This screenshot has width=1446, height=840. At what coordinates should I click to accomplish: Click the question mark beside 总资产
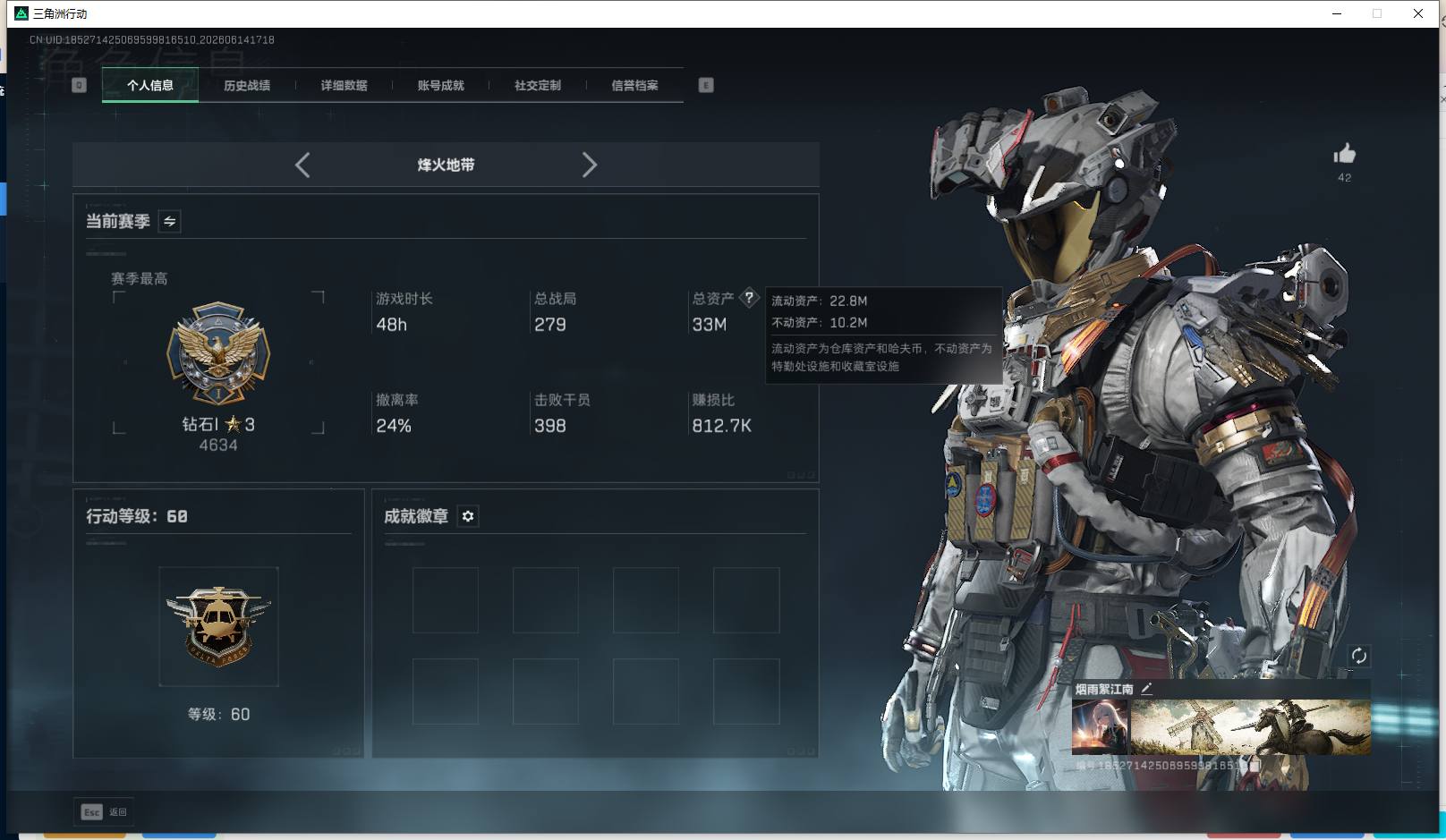pos(749,298)
